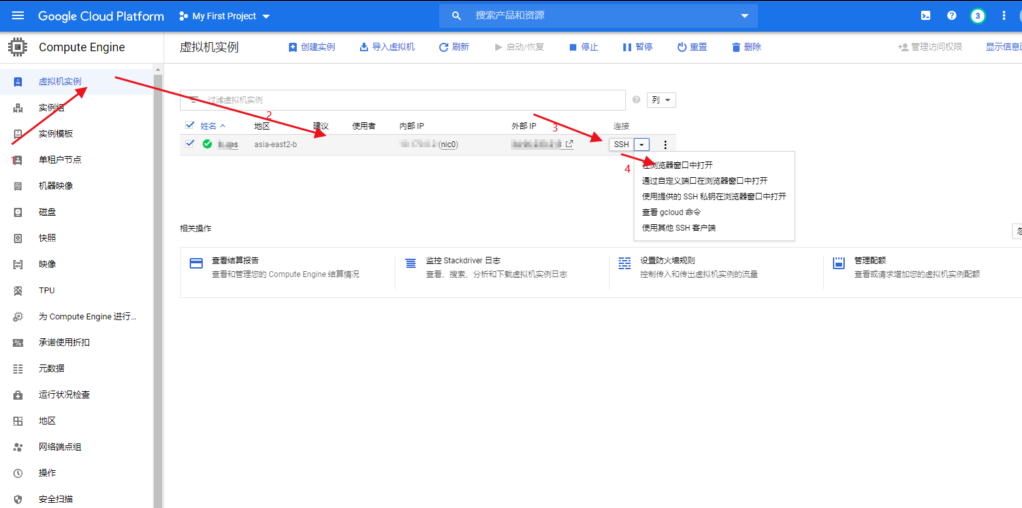
Task: Click the 安全扫描 shield icon
Action: (x=18, y=499)
